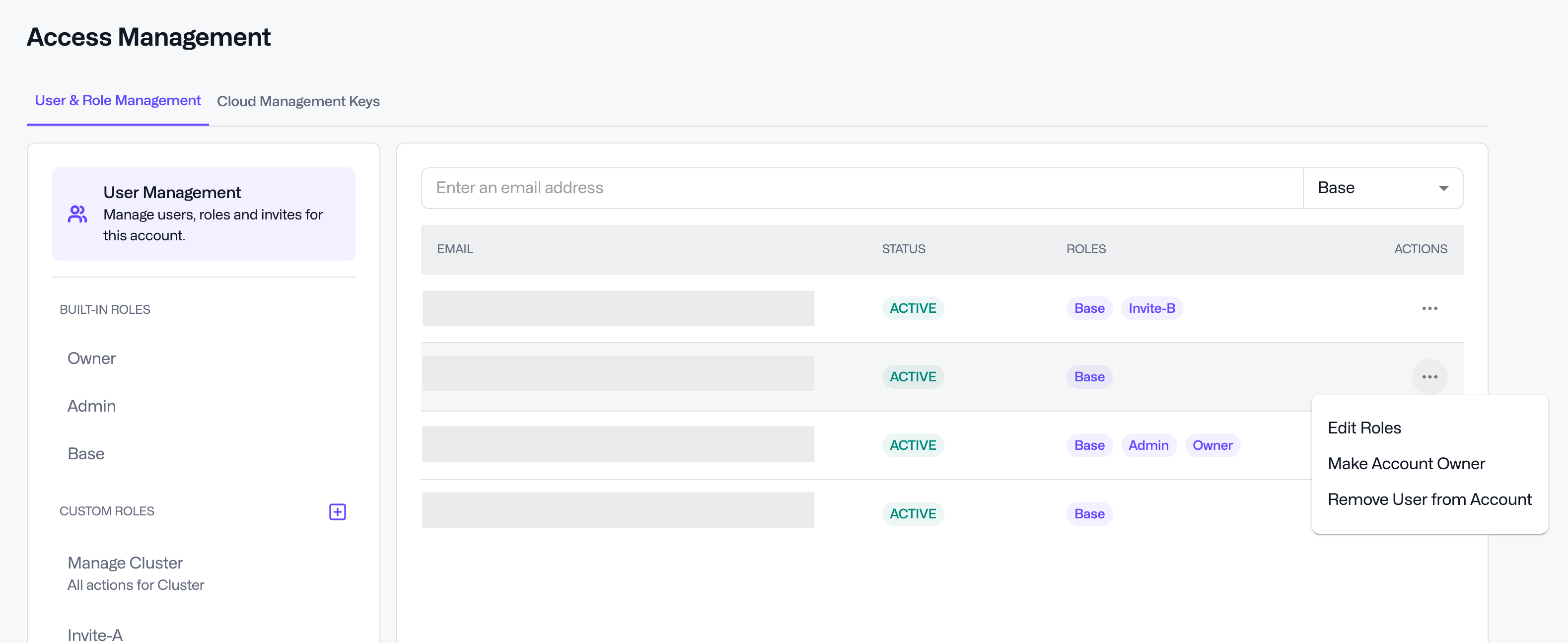Open the Admin built-in role
Screen dimensions: 1568x643
click(x=91, y=406)
